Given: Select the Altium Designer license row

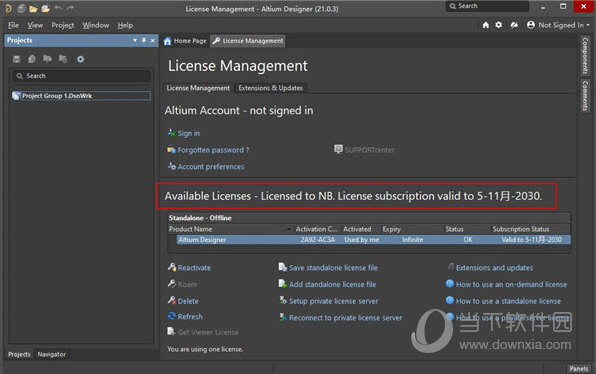Looking at the screenshot, I should (x=374, y=239).
